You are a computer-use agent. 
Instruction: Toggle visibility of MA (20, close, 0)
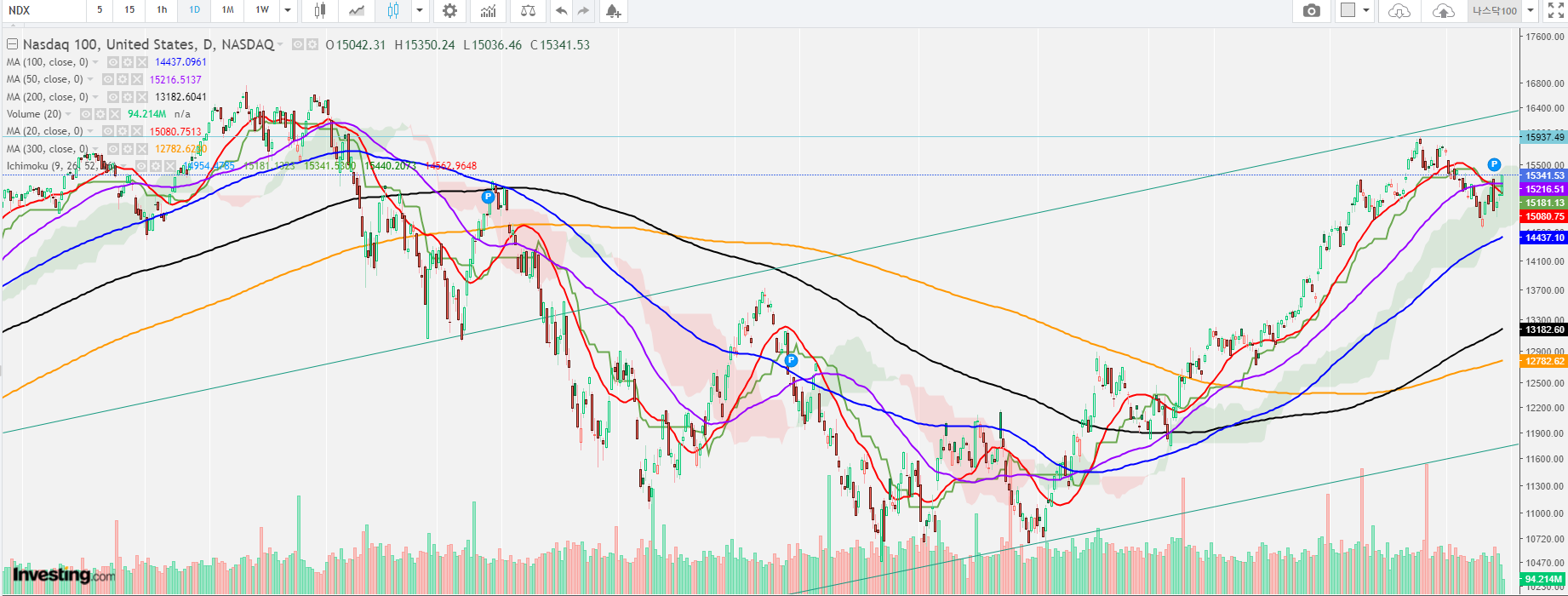pyautogui.click(x=108, y=131)
